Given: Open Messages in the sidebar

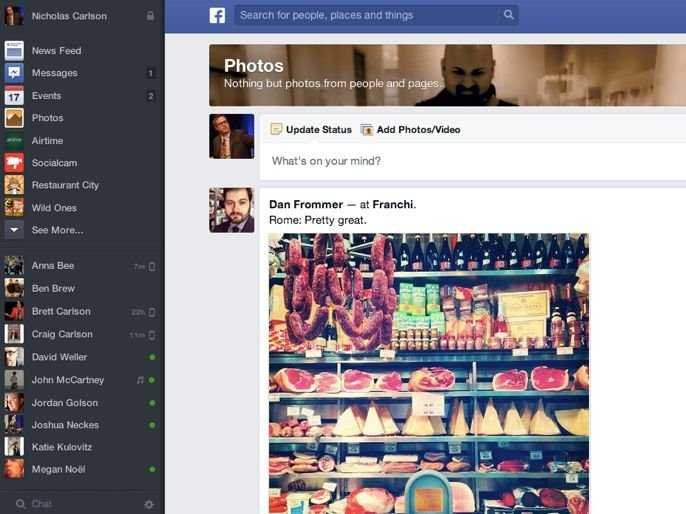Looking at the screenshot, I should click(54, 73).
